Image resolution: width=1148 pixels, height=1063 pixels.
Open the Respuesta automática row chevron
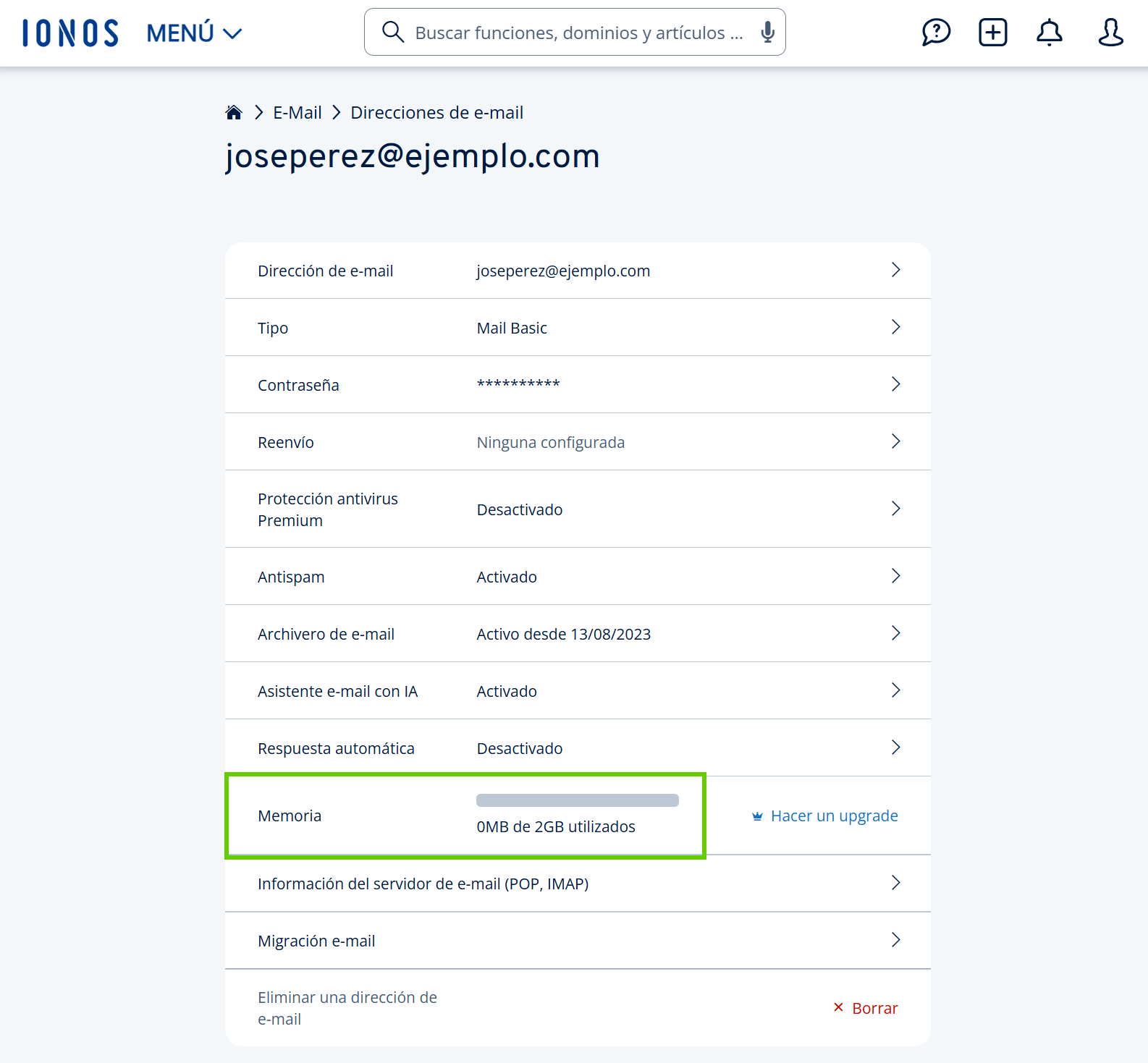(x=896, y=748)
